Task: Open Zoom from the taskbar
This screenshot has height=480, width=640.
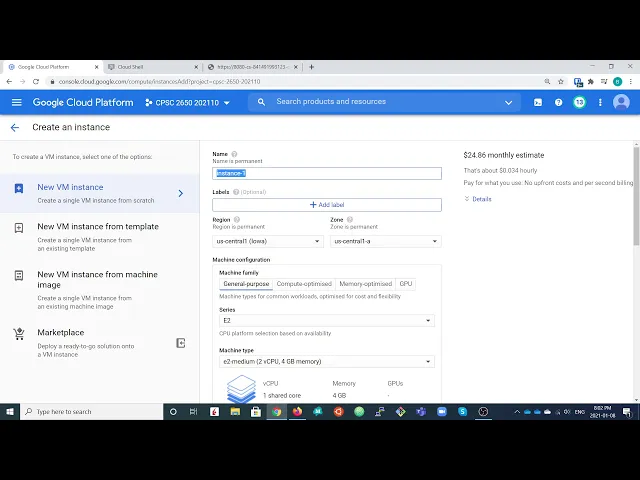Action: 442,411
